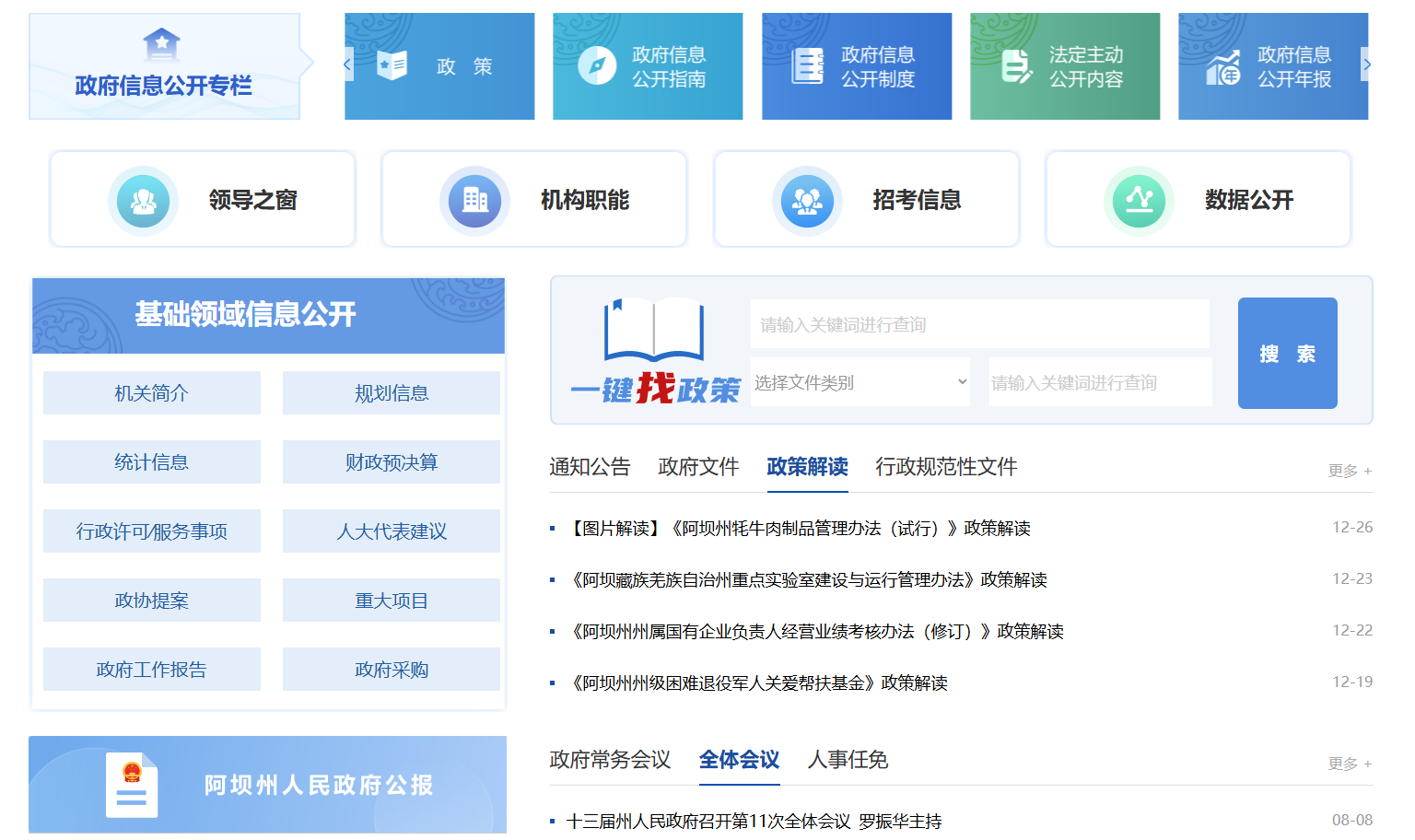Click the 招考信息 group icon
Screen dimensions: 1415x840
coord(807,200)
